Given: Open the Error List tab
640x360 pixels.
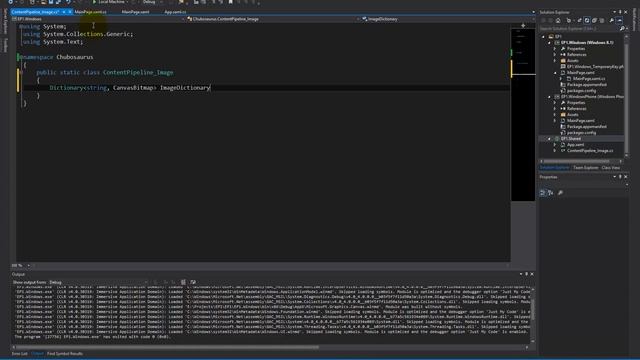Looking at the screenshot, I should [19, 353].
